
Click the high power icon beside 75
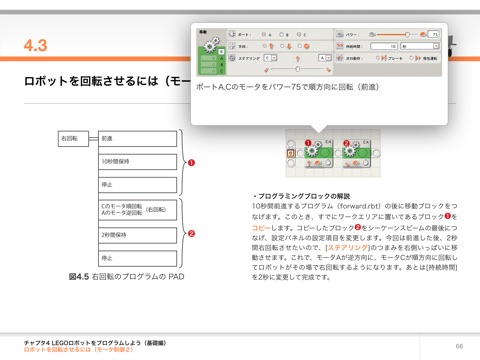423,34
